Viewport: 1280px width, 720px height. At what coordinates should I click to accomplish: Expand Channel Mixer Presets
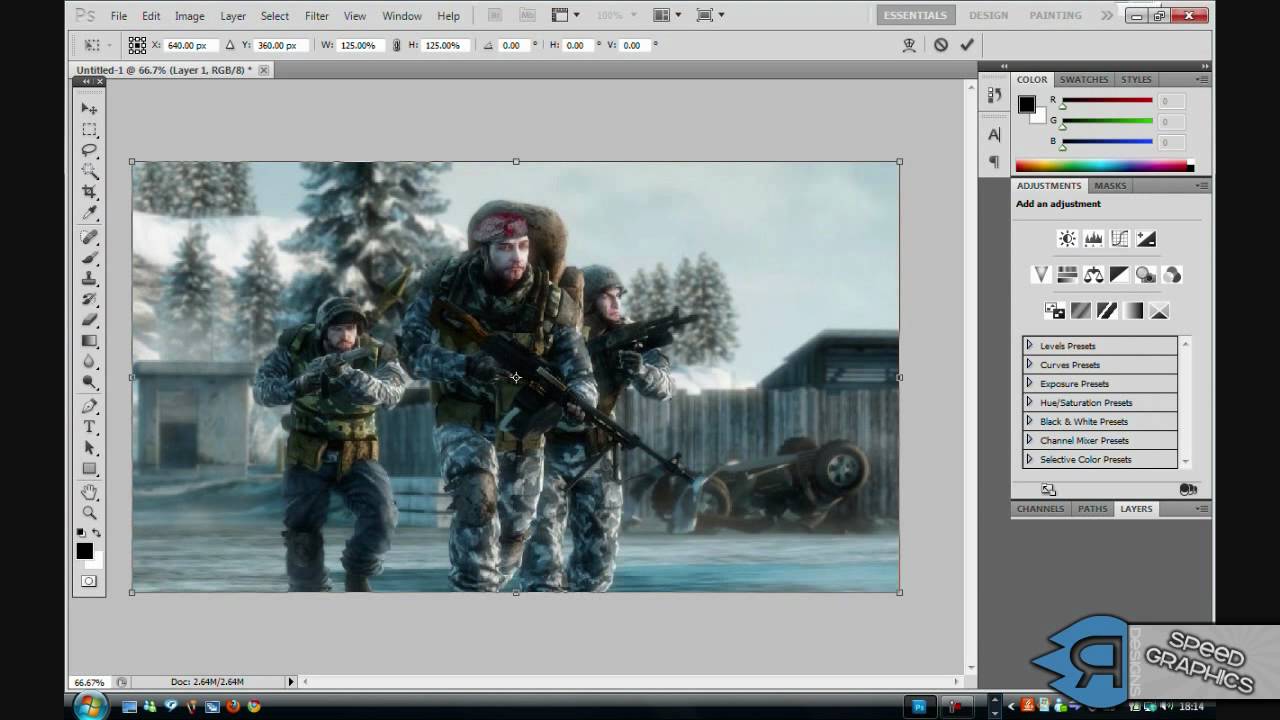tap(1029, 440)
